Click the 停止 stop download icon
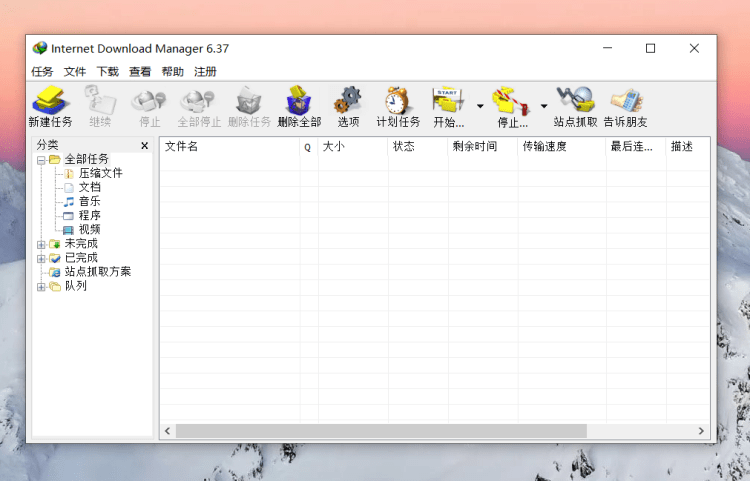Screen dimensions: 750x481 pos(149,101)
